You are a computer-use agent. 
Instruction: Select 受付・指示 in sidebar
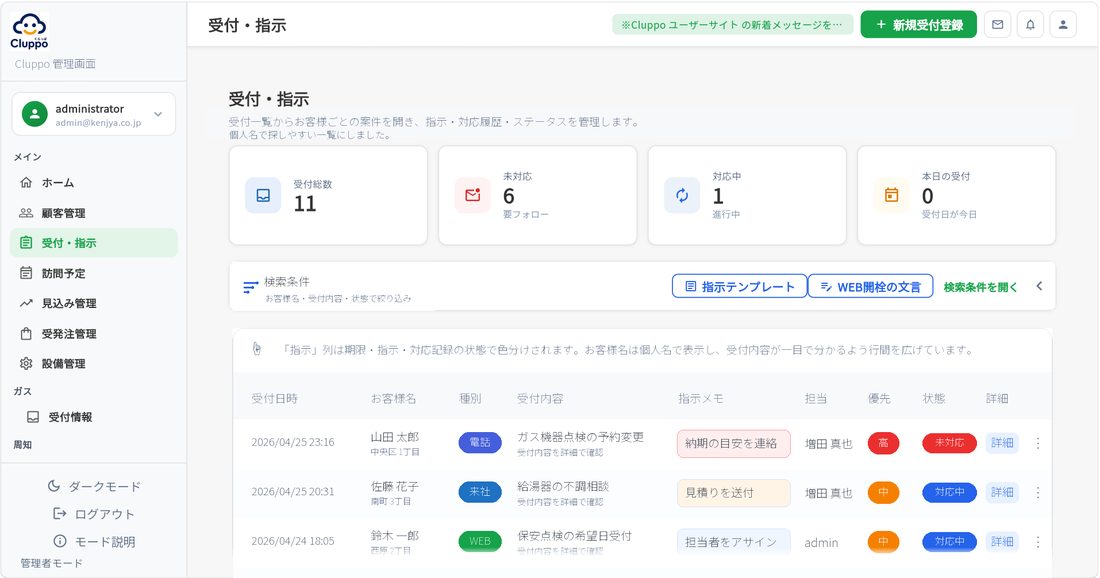click(x=94, y=243)
